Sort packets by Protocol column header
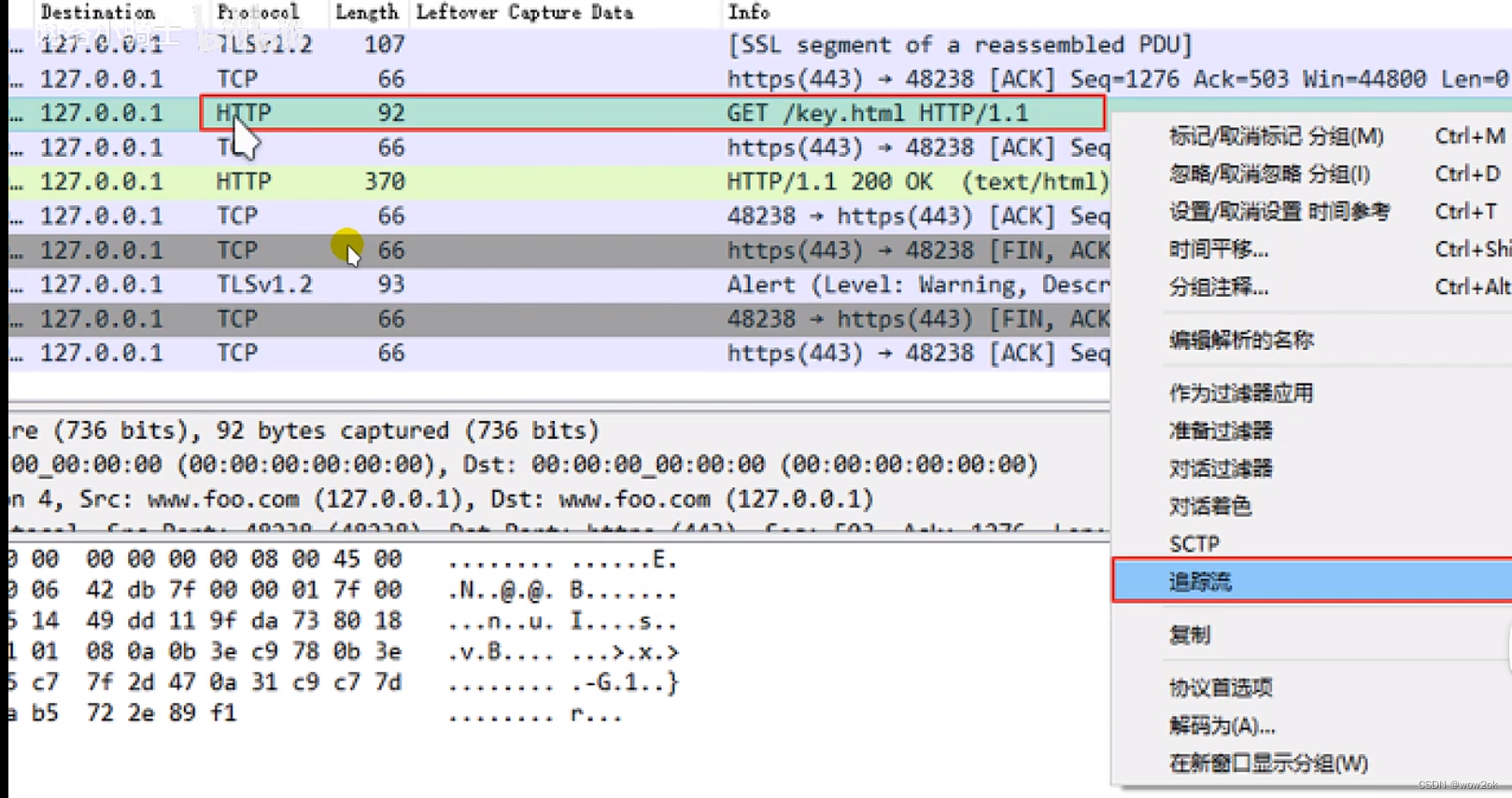 point(258,12)
